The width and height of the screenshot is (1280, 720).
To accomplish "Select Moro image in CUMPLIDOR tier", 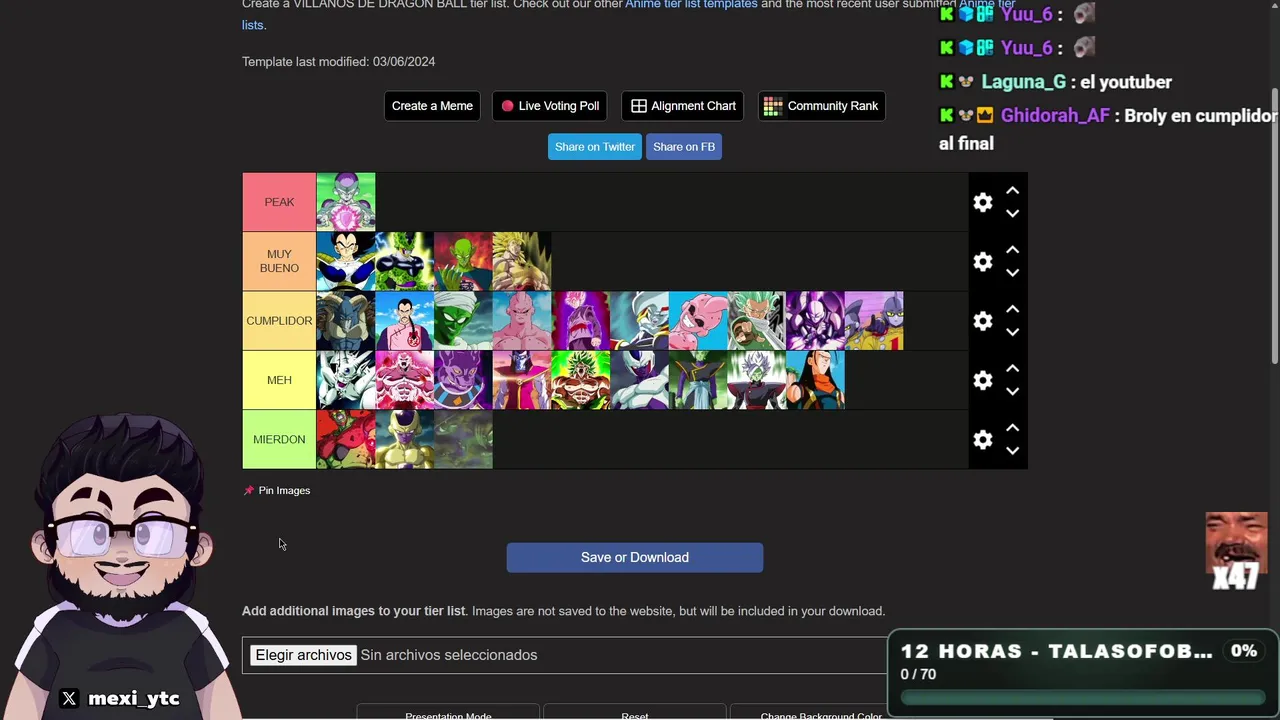I will [x=346, y=320].
